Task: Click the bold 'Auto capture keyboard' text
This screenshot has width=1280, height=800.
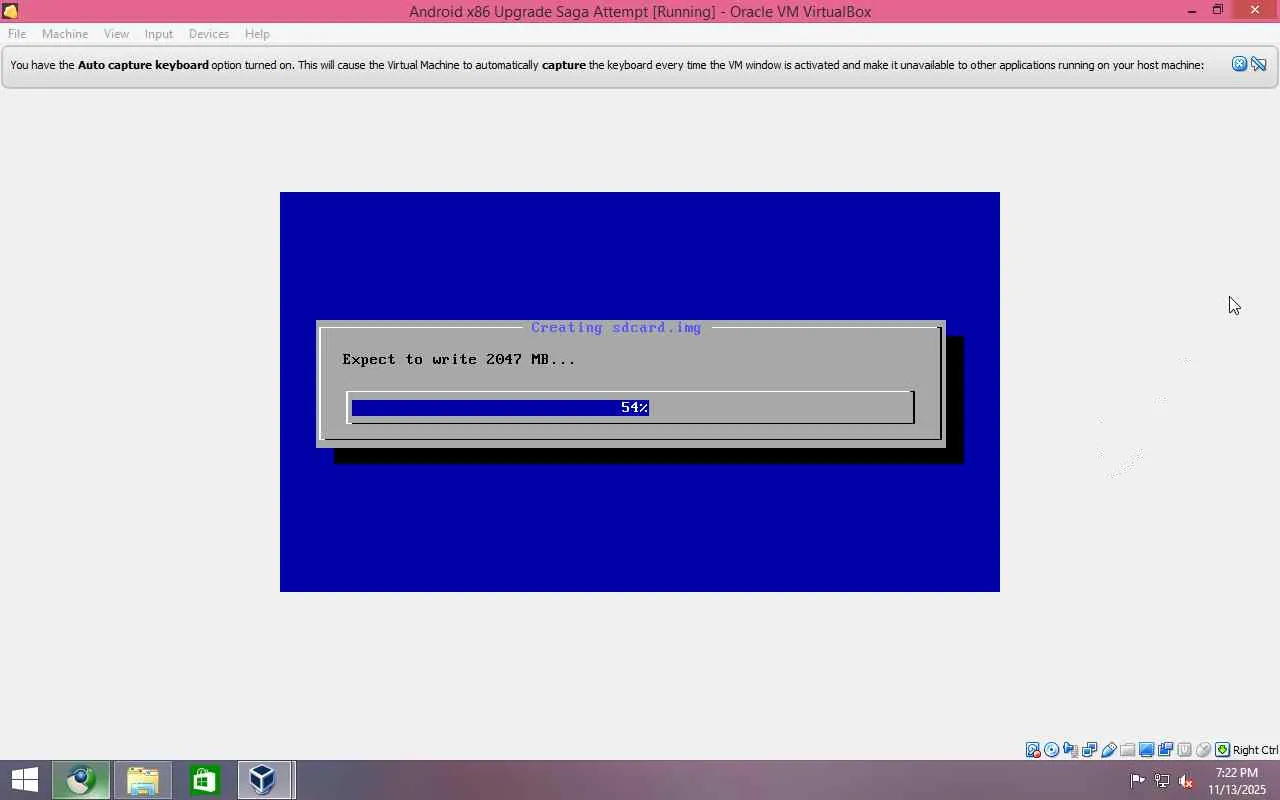Action: [143, 65]
